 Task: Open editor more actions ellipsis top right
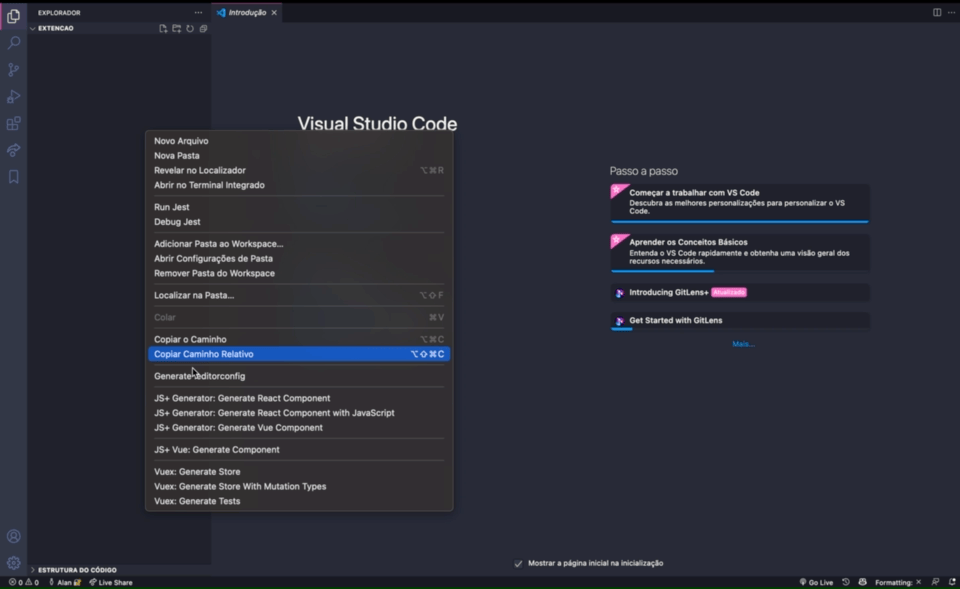pos(951,12)
